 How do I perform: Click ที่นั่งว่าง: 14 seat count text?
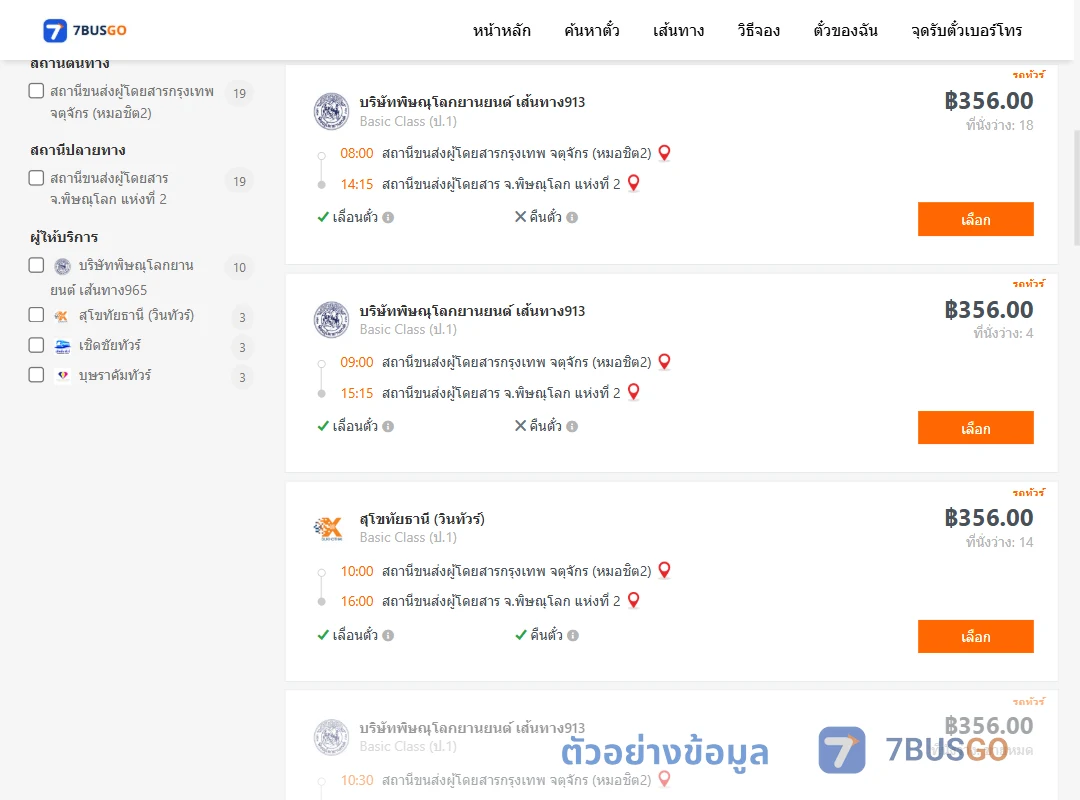[999, 542]
